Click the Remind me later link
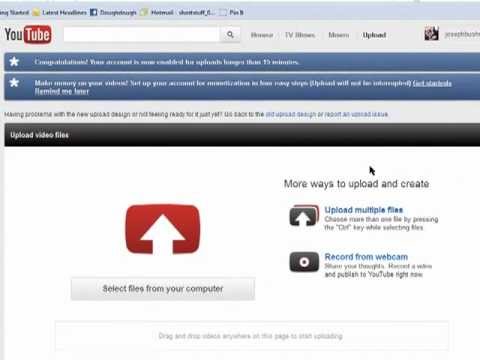 pyautogui.click(x=62, y=91)
